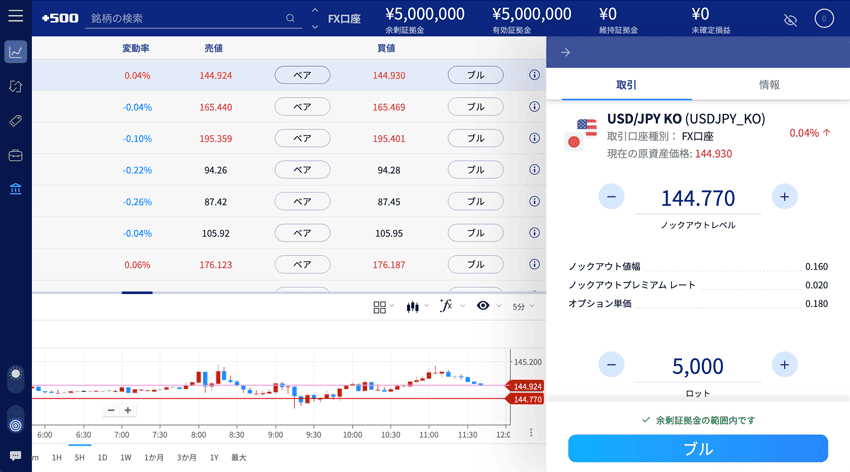Increase the lot size with plus

tap(784, 365)
